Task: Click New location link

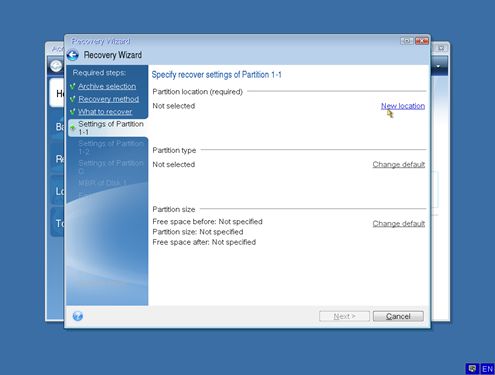Action: (x=403, y=106)
